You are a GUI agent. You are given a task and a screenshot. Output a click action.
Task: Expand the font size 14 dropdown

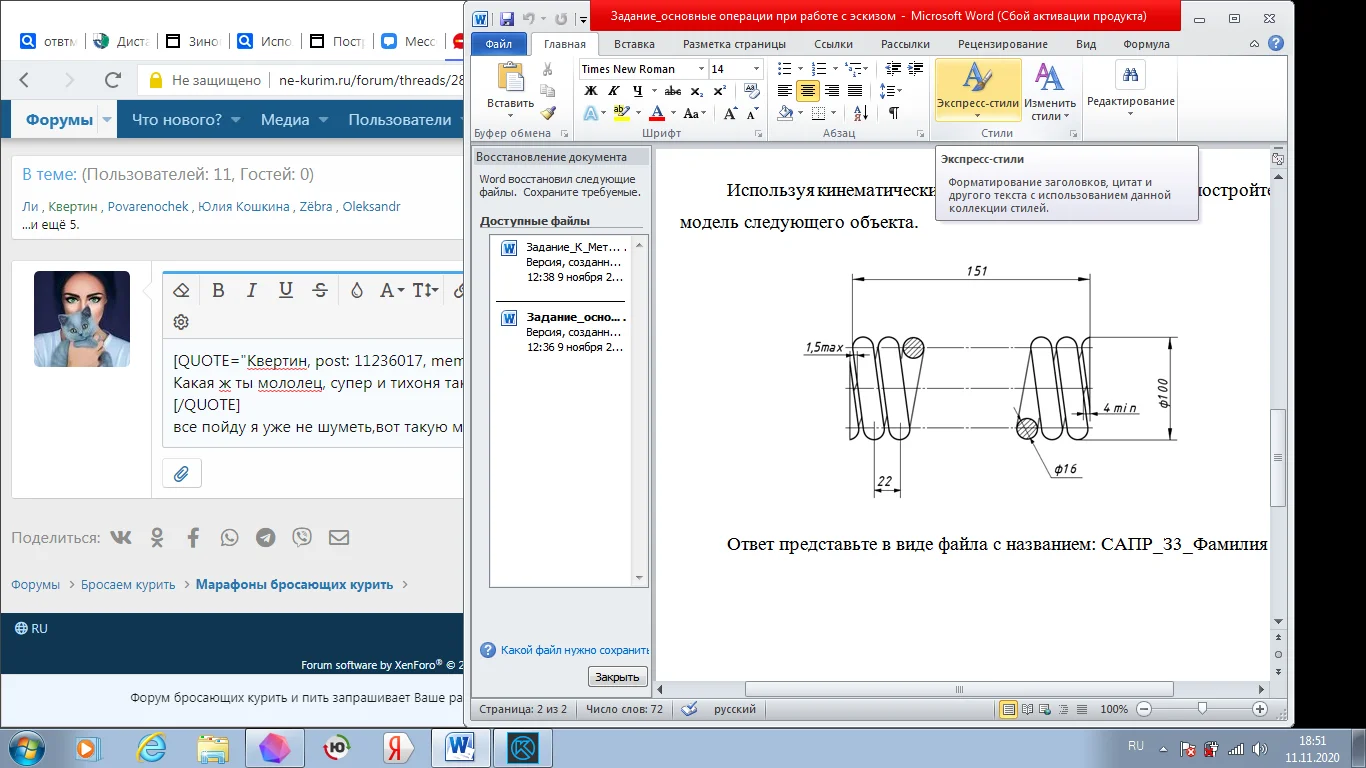pos(756,69)
